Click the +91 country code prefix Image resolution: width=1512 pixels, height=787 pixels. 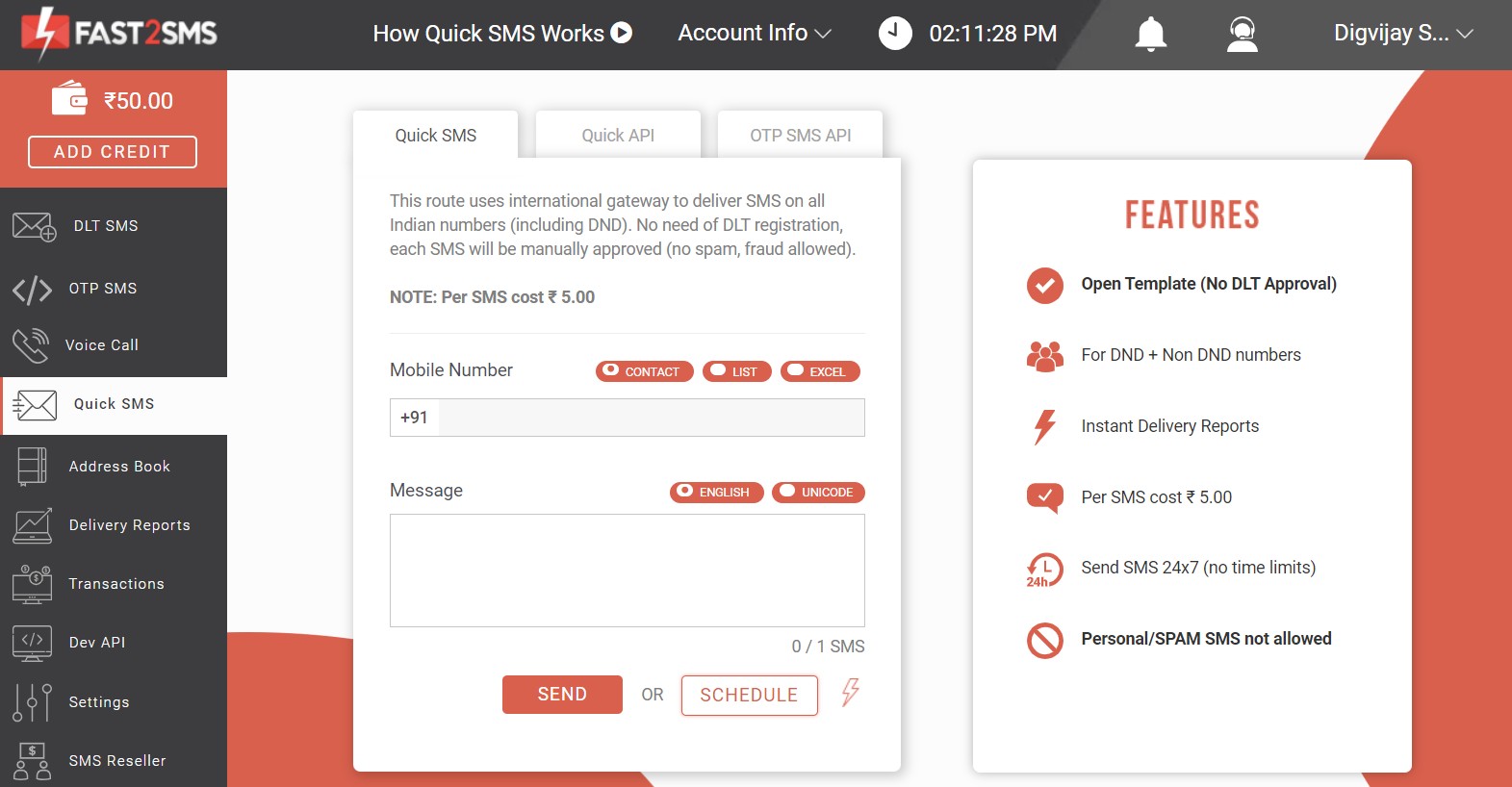(414, 418)
